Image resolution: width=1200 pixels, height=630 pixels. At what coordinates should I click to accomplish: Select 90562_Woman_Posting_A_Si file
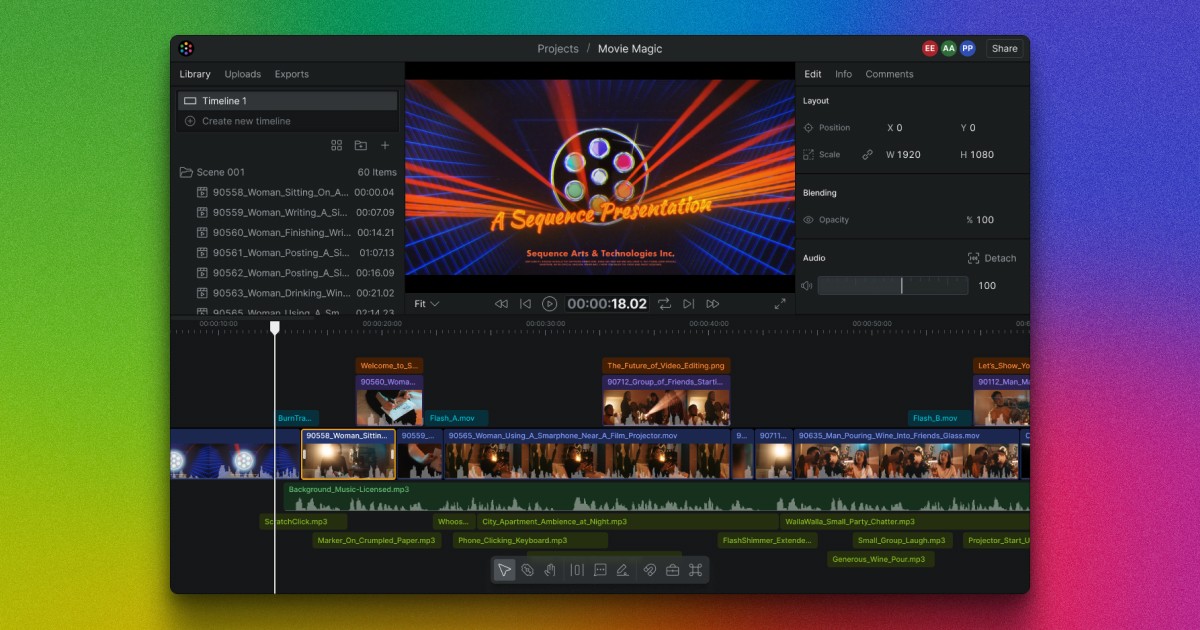point(295,273)
